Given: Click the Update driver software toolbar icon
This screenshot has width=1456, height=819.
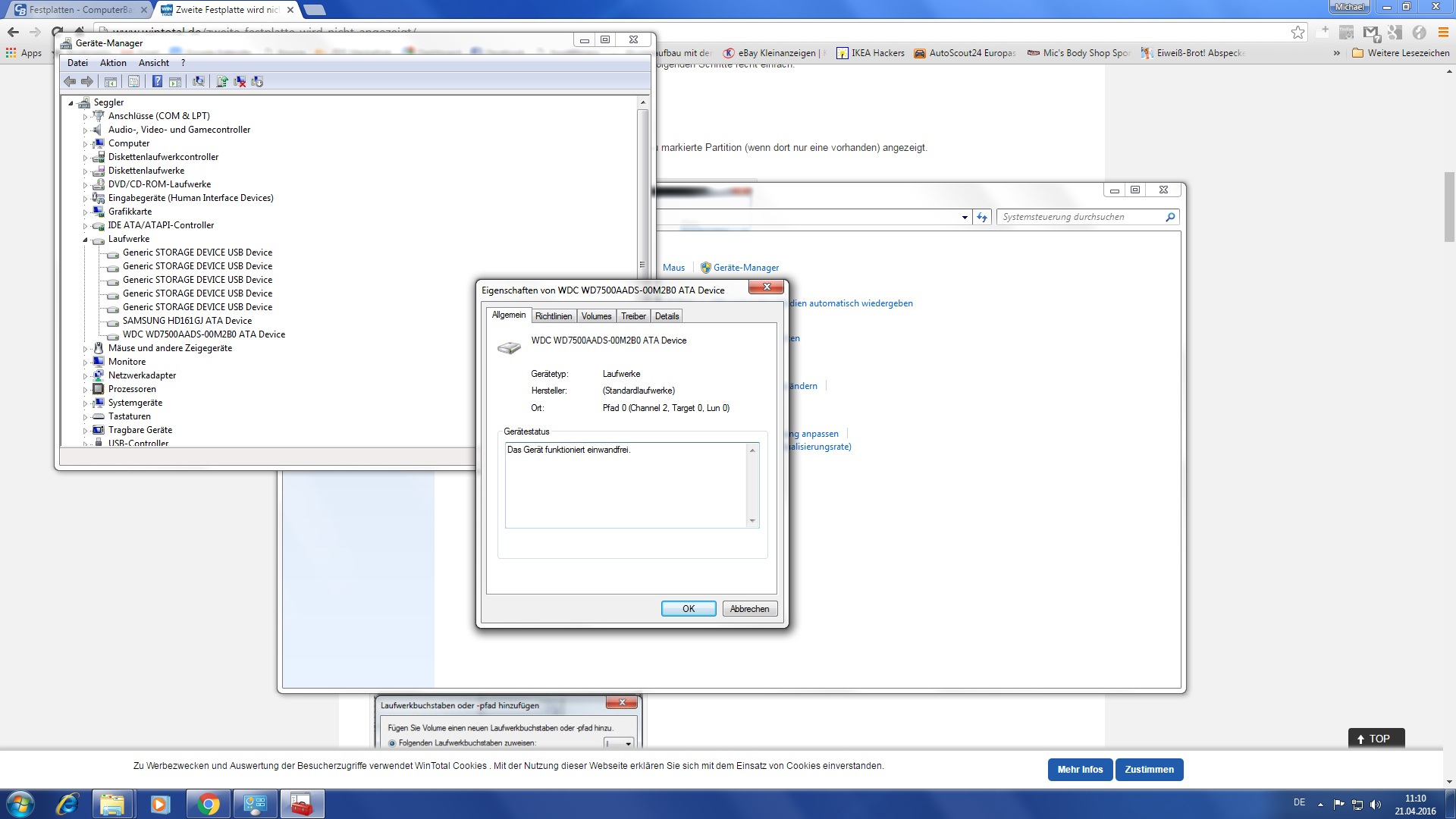Looking at the screenshot, I should tap(222, 81).
